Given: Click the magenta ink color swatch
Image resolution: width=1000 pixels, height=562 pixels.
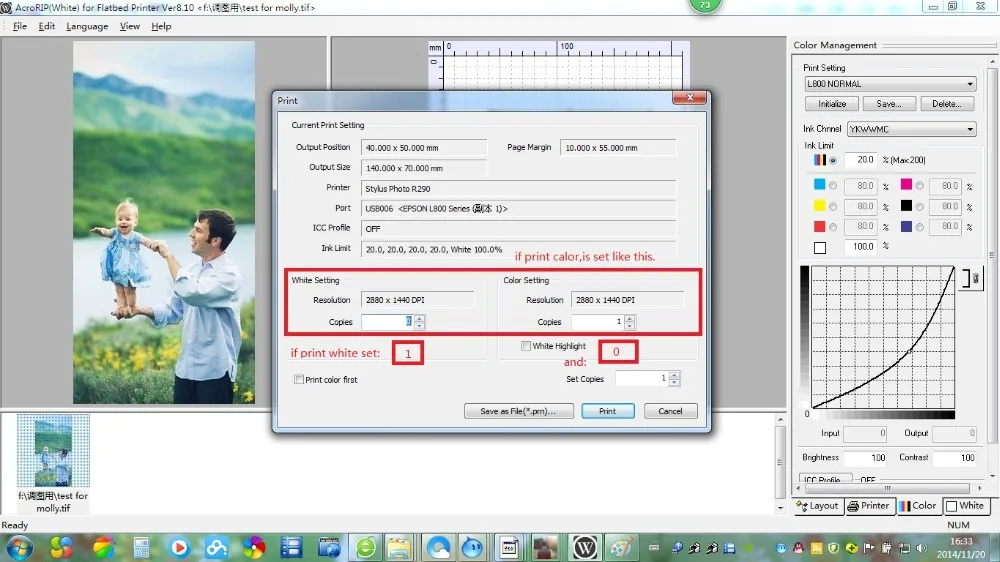Looking at the screenshot, I should (906, 185).
